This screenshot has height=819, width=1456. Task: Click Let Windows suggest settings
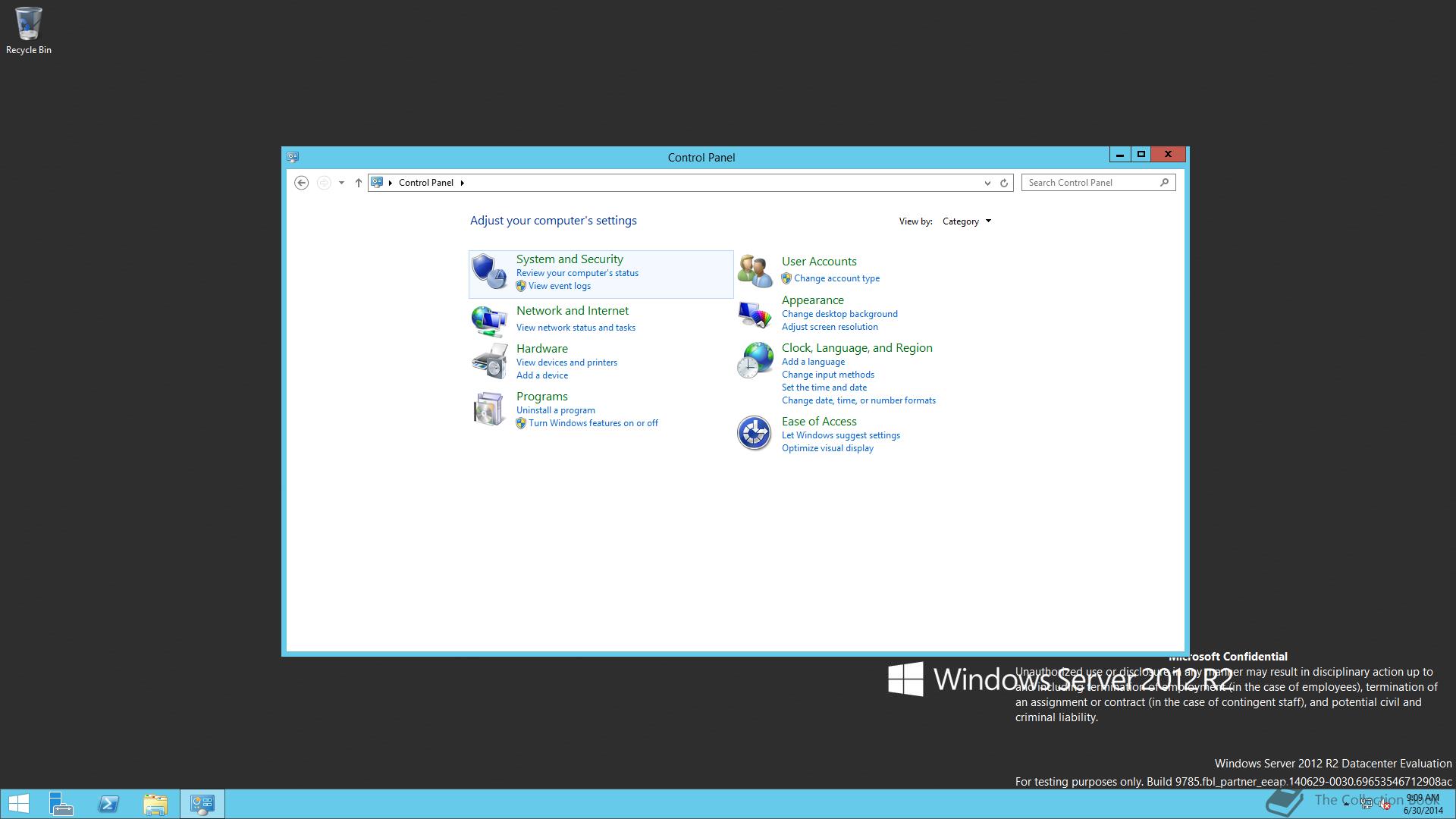[841, 435]
